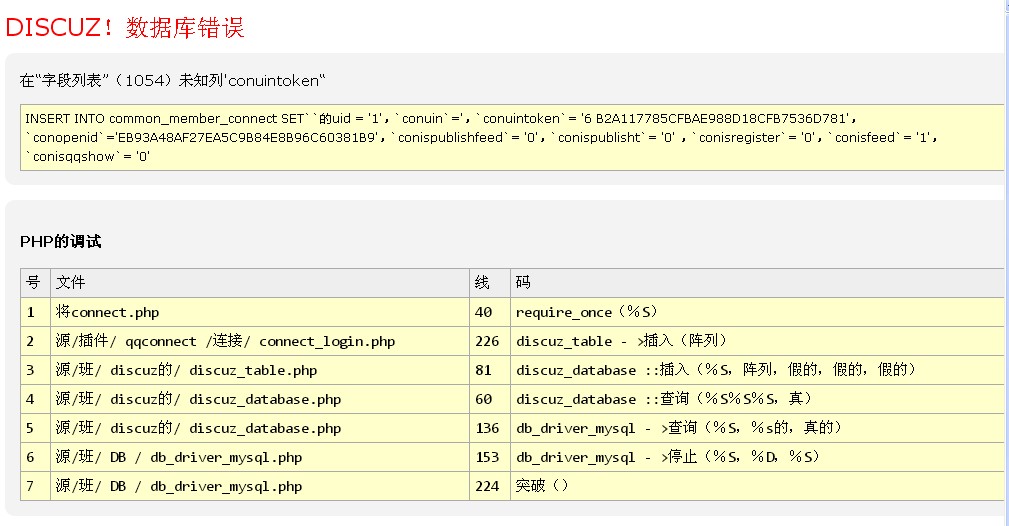
Task: Select the discuz_table.php file cell
Action: coord(260,370)
